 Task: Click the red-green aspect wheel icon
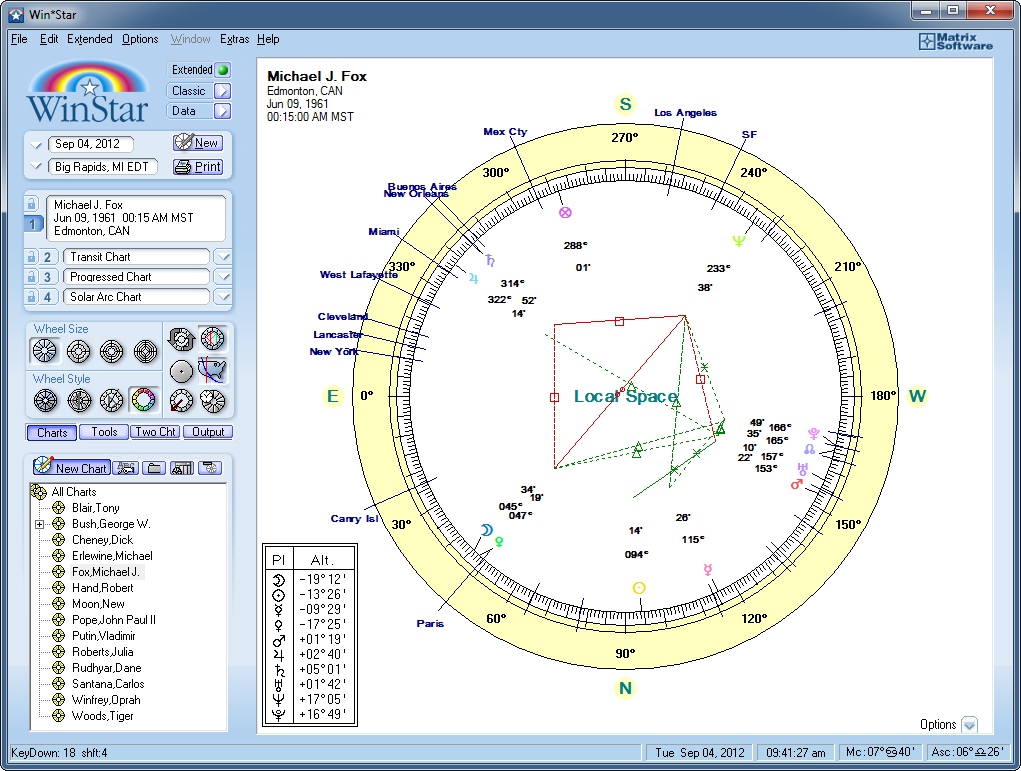[x=212, y=339]
